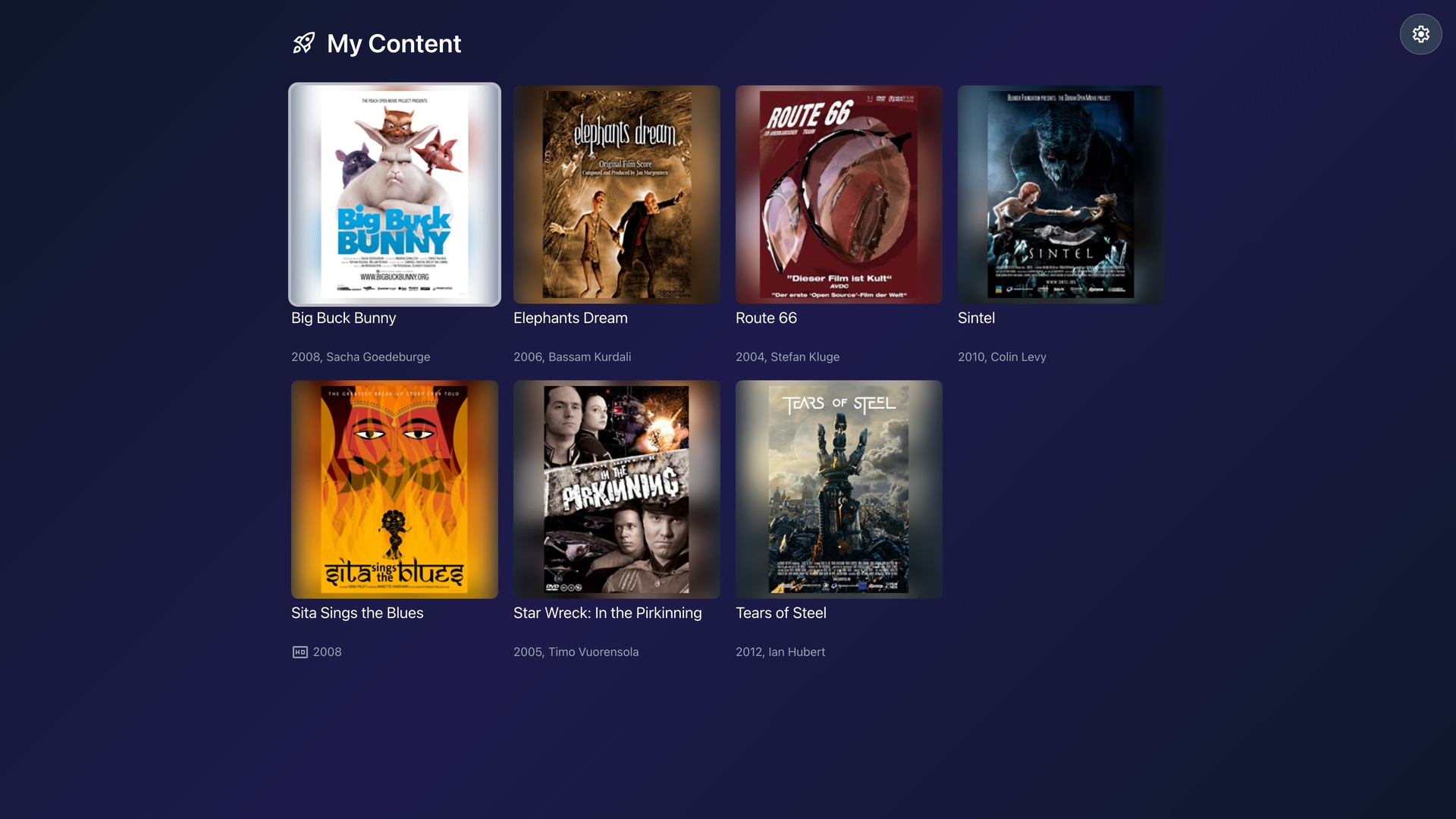Image resolution: width=1456 pixels, height=819 pixels.
Task: Click the rocket icon beside My Content
Action: [304, 43]
